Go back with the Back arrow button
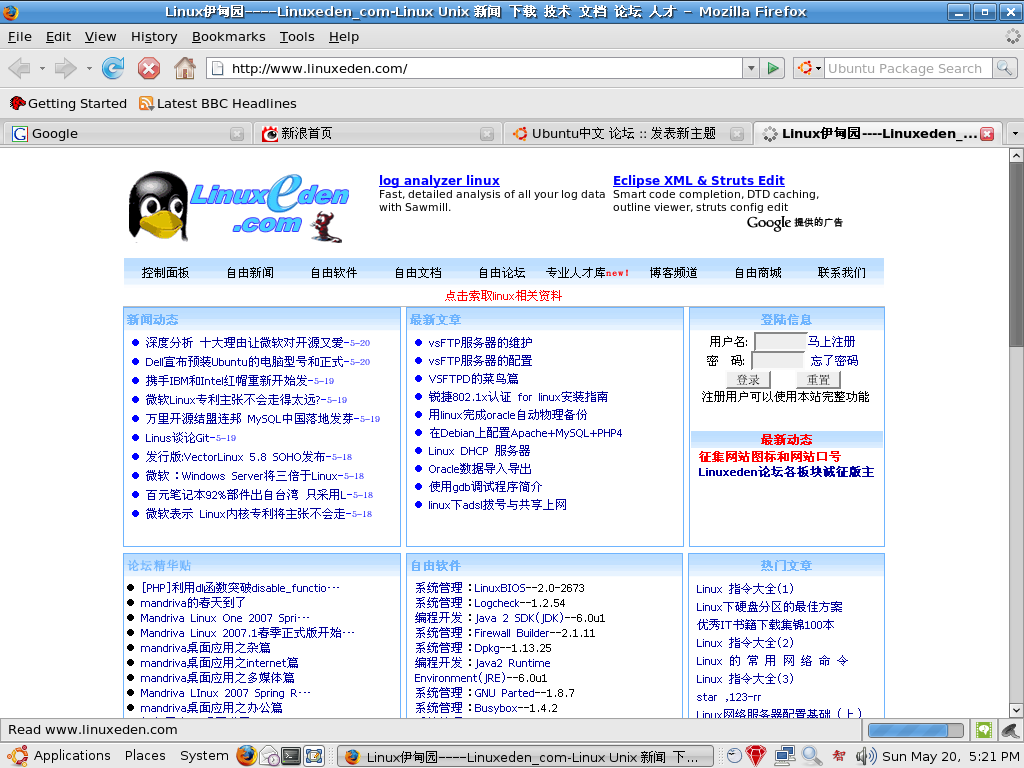The width and height of the screenshot is (1024, 768). pyautogui.click(x=20, y=68)
